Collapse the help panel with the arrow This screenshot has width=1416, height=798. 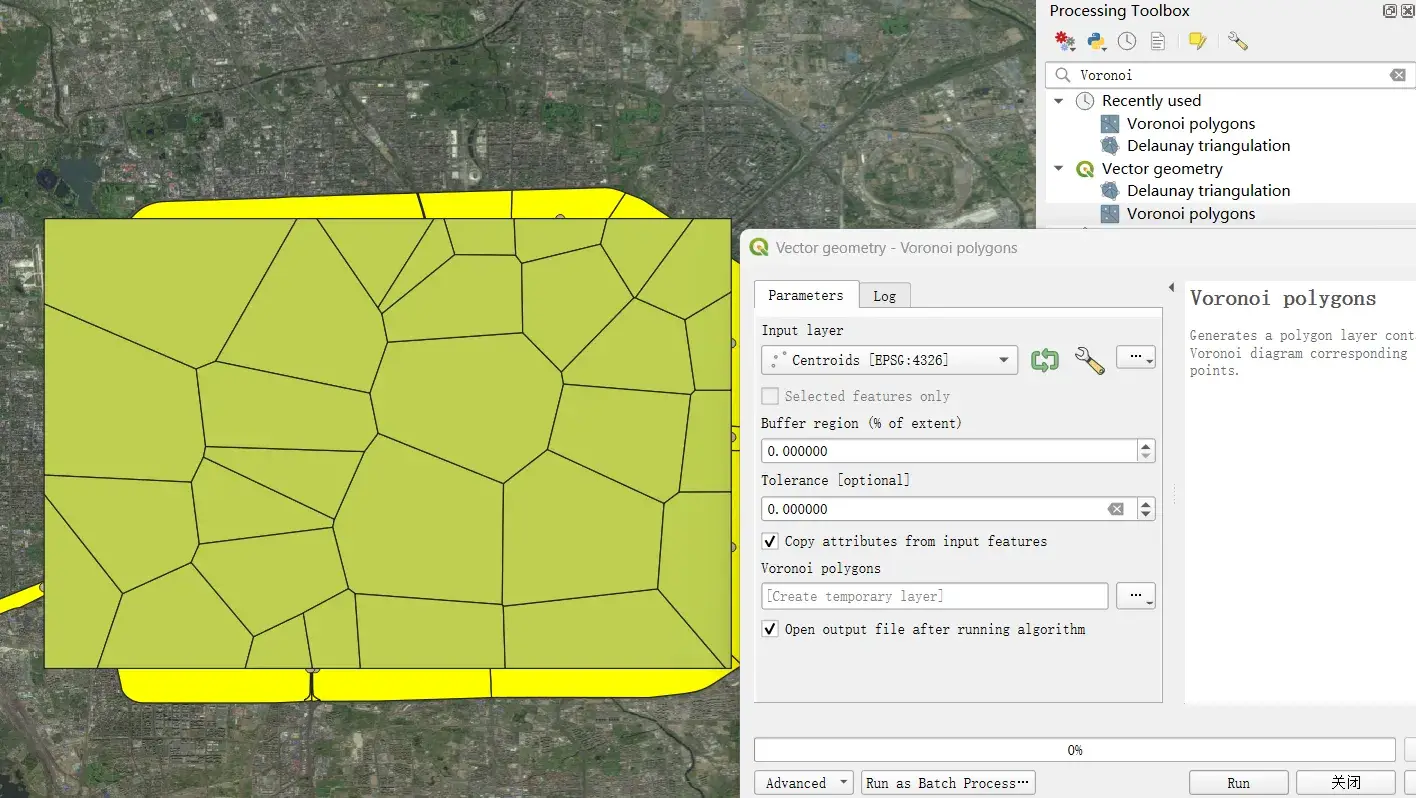coord(1171,288)
